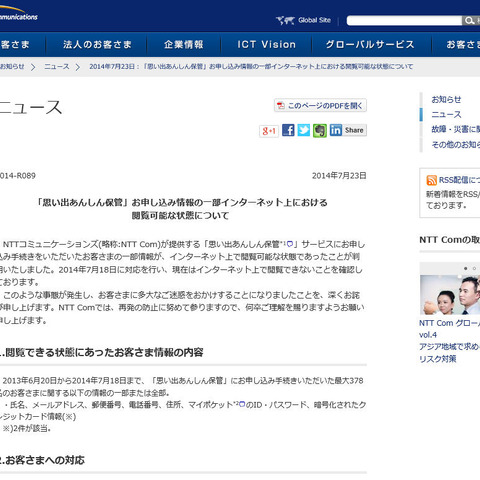The width and height of the screenshot is (480, 480).
Task: Click into the site search field
Action: coord(404,21)
